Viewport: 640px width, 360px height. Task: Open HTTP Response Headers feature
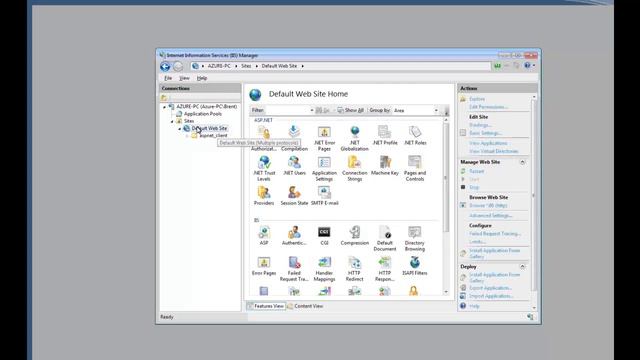(x=384, y=269)
